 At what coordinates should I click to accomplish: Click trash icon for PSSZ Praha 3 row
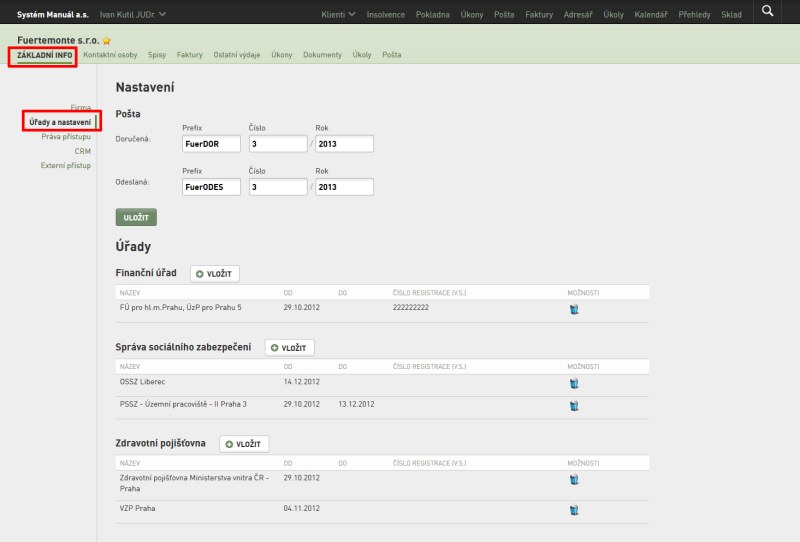(574, 406)
